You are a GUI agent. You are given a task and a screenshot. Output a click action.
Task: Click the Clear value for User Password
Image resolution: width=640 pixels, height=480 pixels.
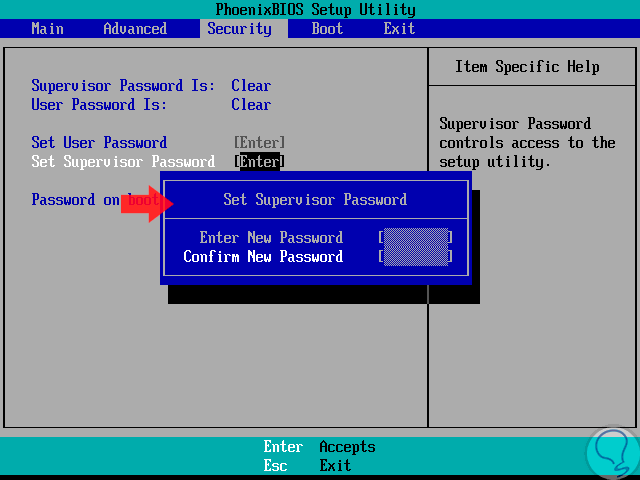coord(251,104)
